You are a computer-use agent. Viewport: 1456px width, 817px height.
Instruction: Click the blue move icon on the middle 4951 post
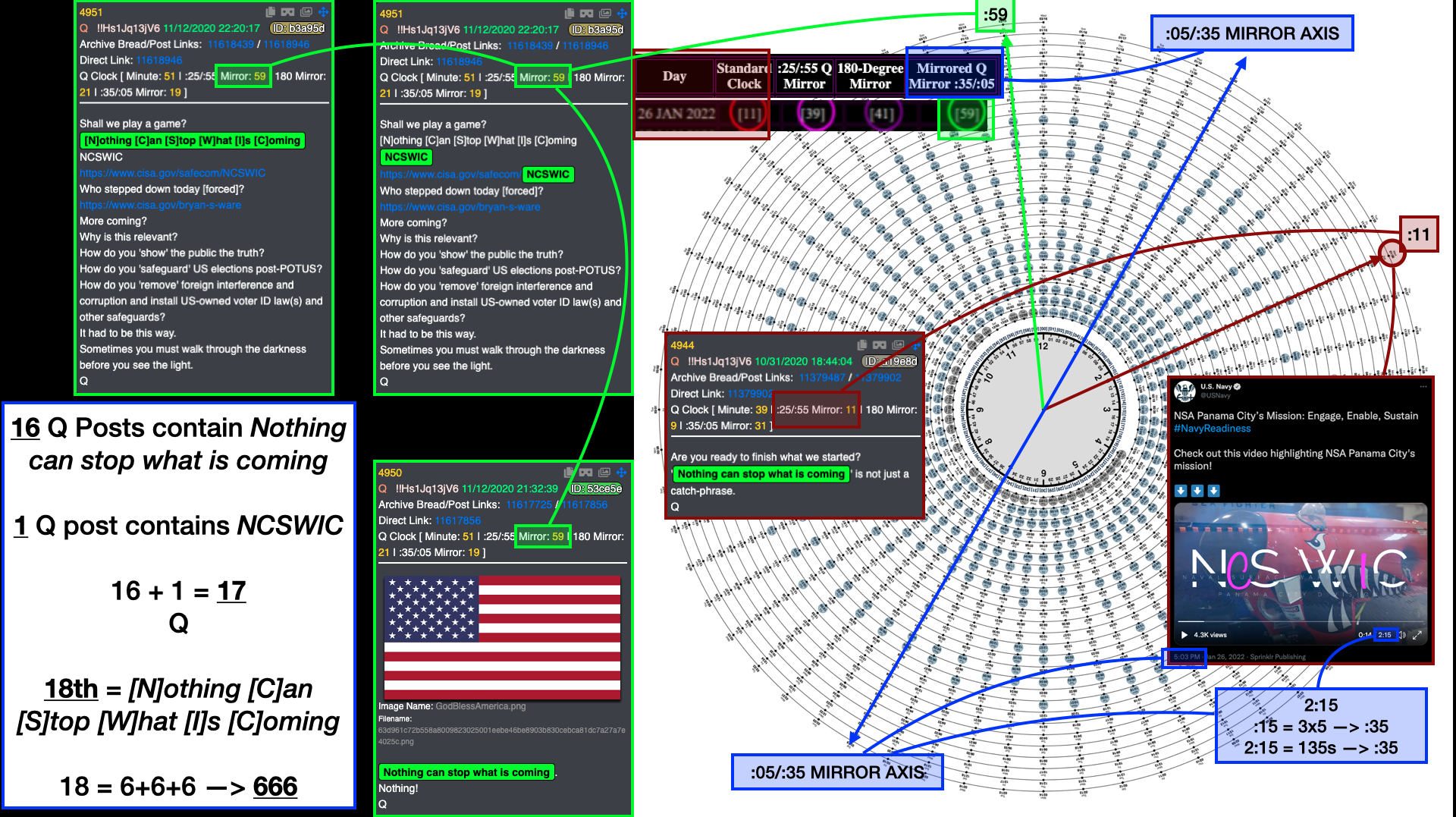tap(622, 14)
